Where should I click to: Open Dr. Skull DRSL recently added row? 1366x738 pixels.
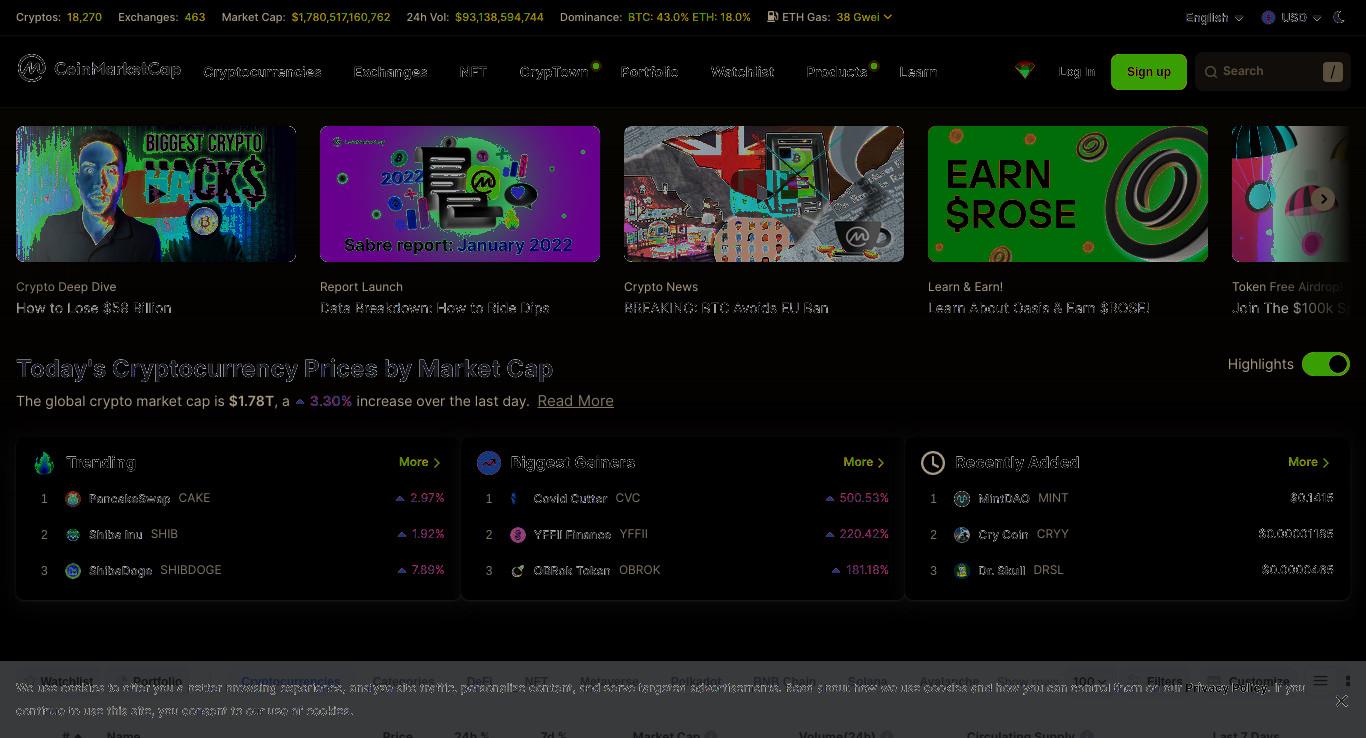coord(1128,570)
